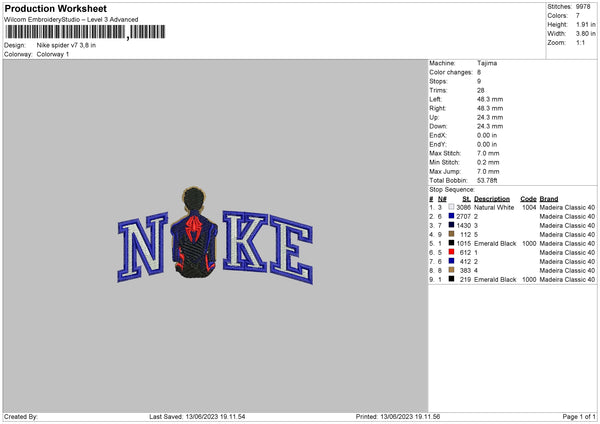Click the Last Saved timestamp in footer
600x424 pixels.
pyautogui.click(x=197, y=416)
